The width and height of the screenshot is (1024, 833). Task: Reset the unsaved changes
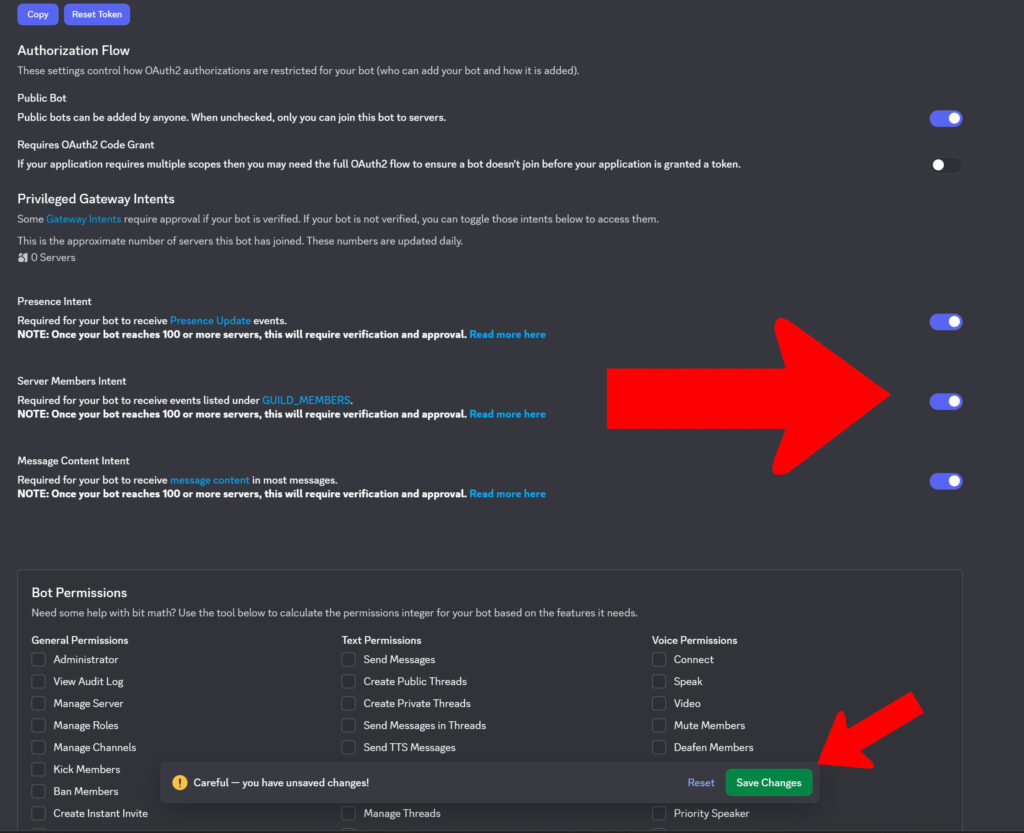pos(700,783)
